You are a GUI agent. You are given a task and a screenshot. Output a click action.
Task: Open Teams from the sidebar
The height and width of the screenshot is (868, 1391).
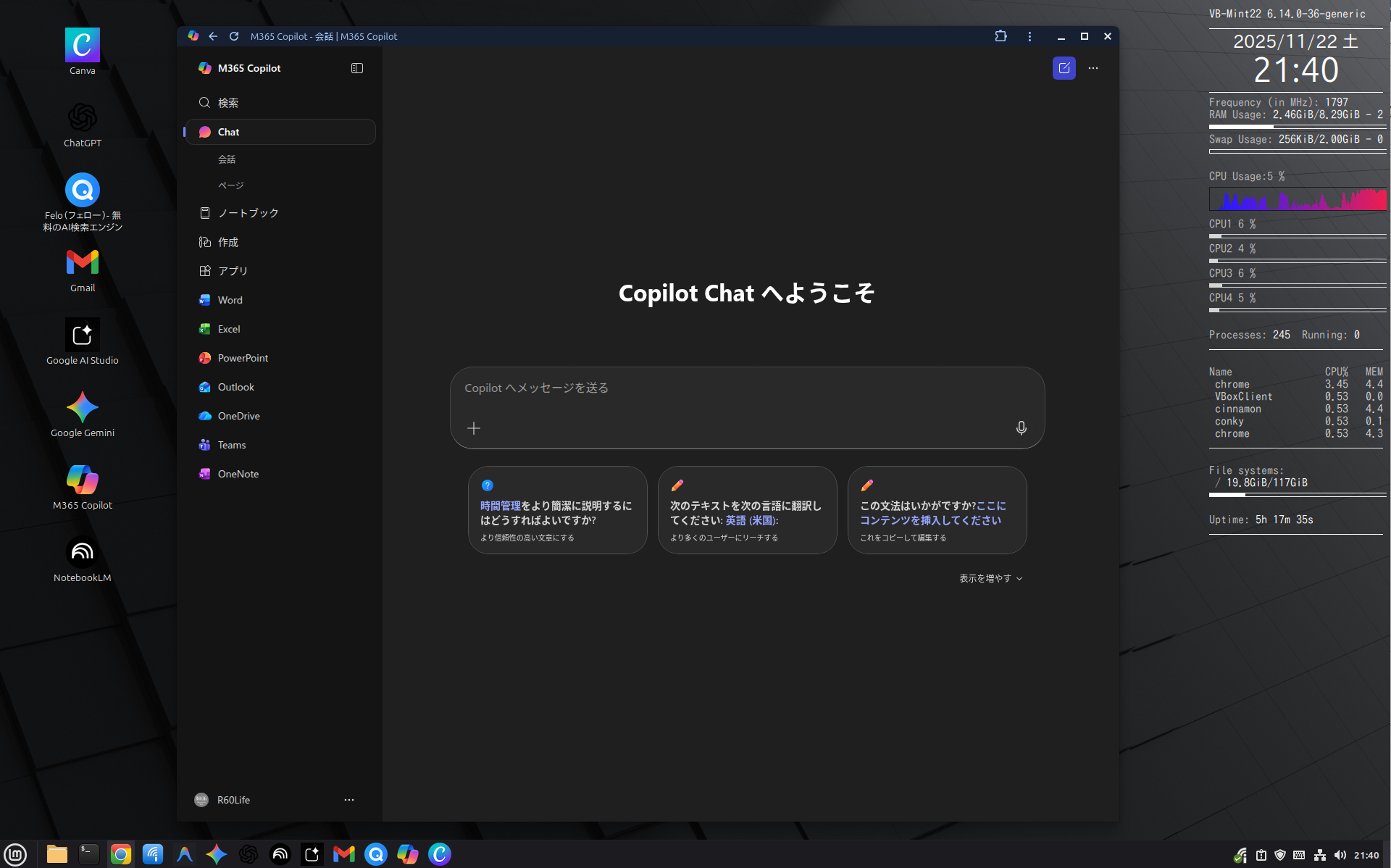point(231,444)
